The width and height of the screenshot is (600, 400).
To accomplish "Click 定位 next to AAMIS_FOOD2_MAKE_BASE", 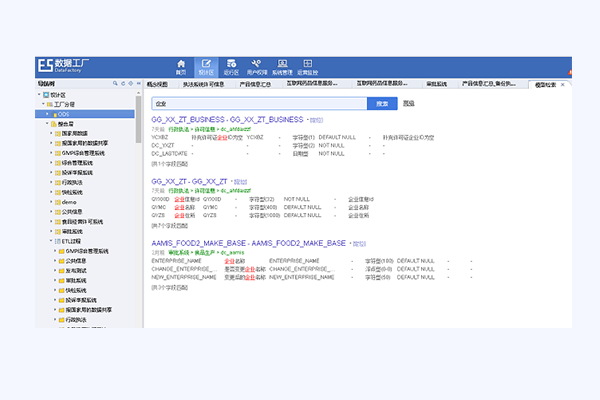I will point(359,244).
